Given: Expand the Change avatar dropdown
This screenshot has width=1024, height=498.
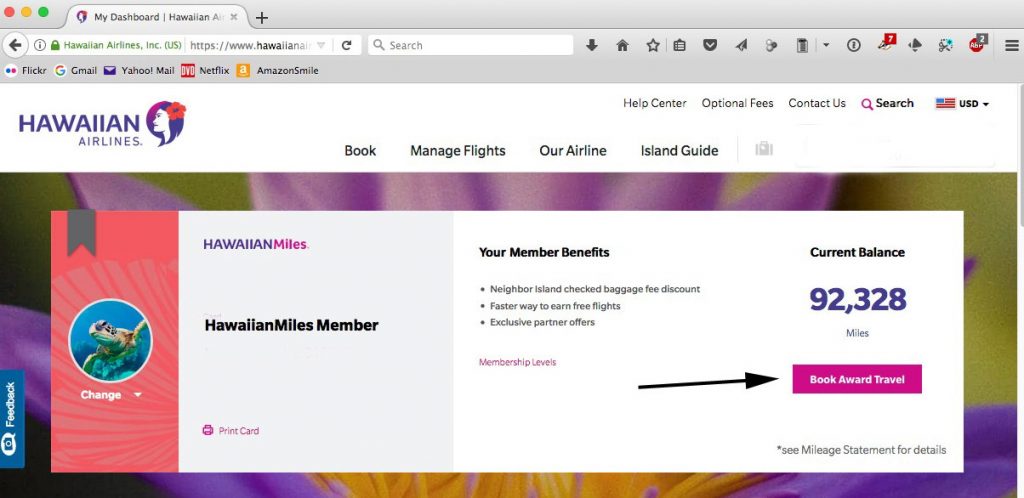Looking at the screenshot, I should 110,395.
